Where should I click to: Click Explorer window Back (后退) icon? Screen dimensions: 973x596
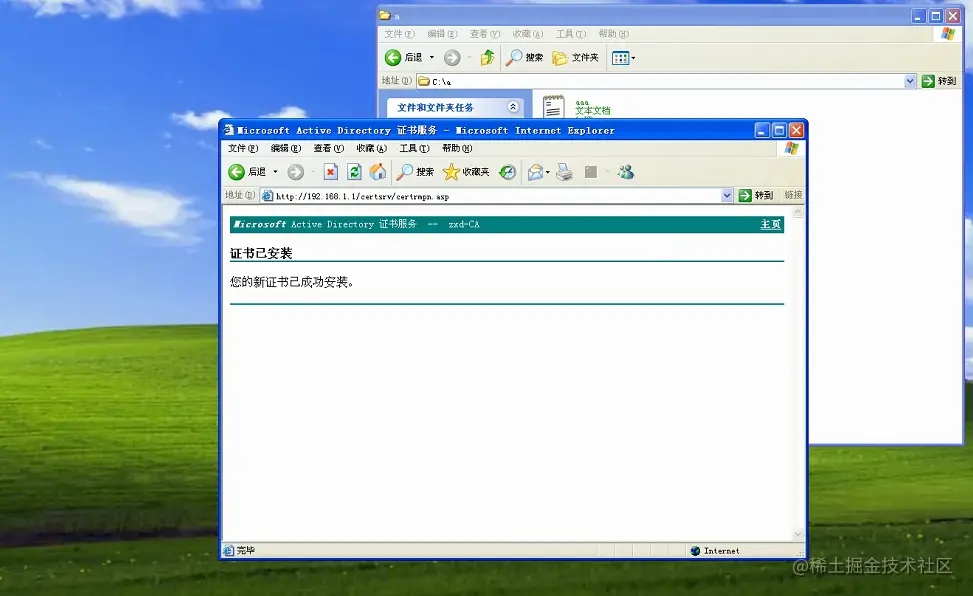393,58
